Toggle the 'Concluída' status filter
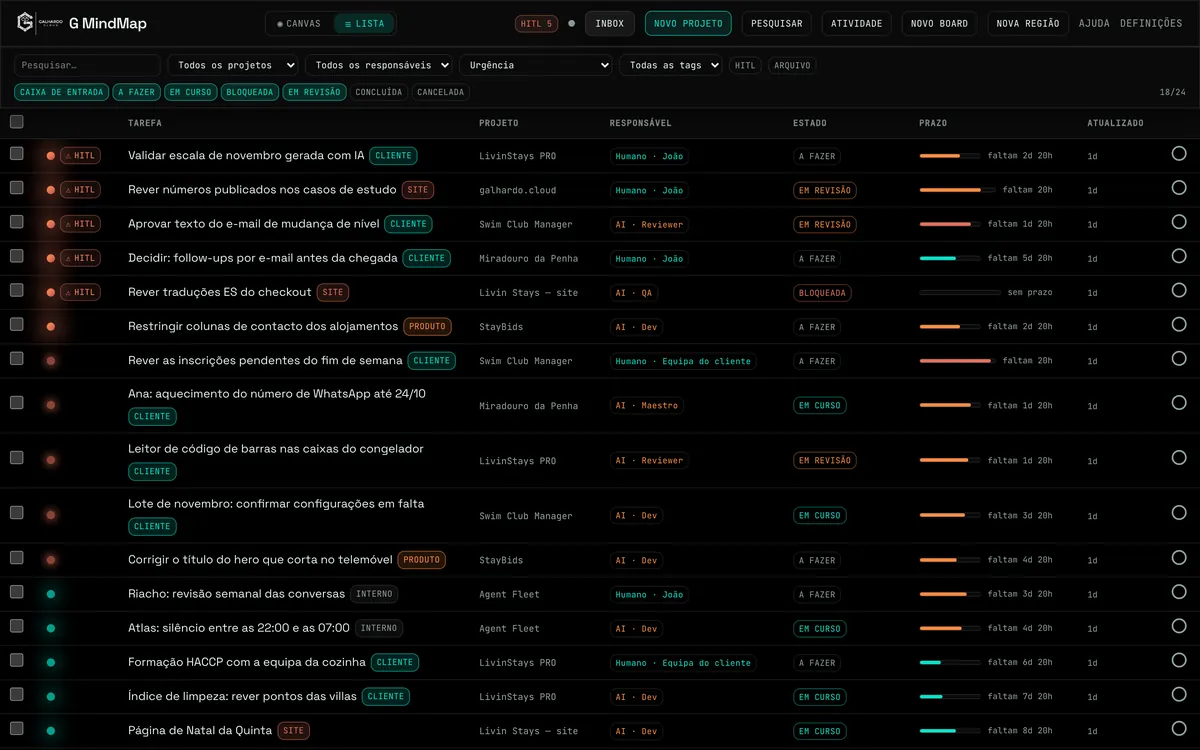This screenshot has width=1200, height=750. point(379,92)
